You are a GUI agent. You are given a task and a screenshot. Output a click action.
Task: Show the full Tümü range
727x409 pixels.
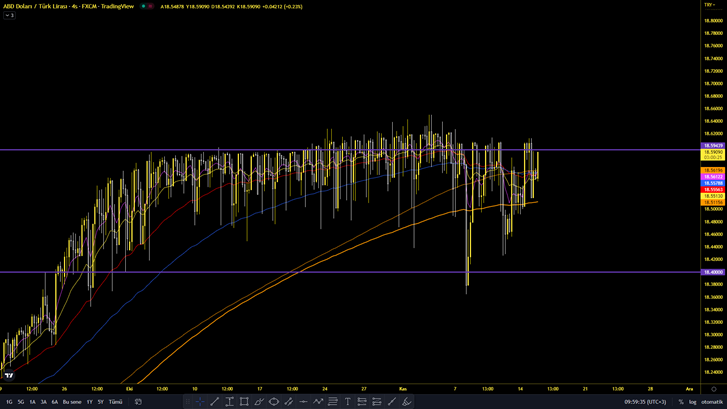point(115,402)
